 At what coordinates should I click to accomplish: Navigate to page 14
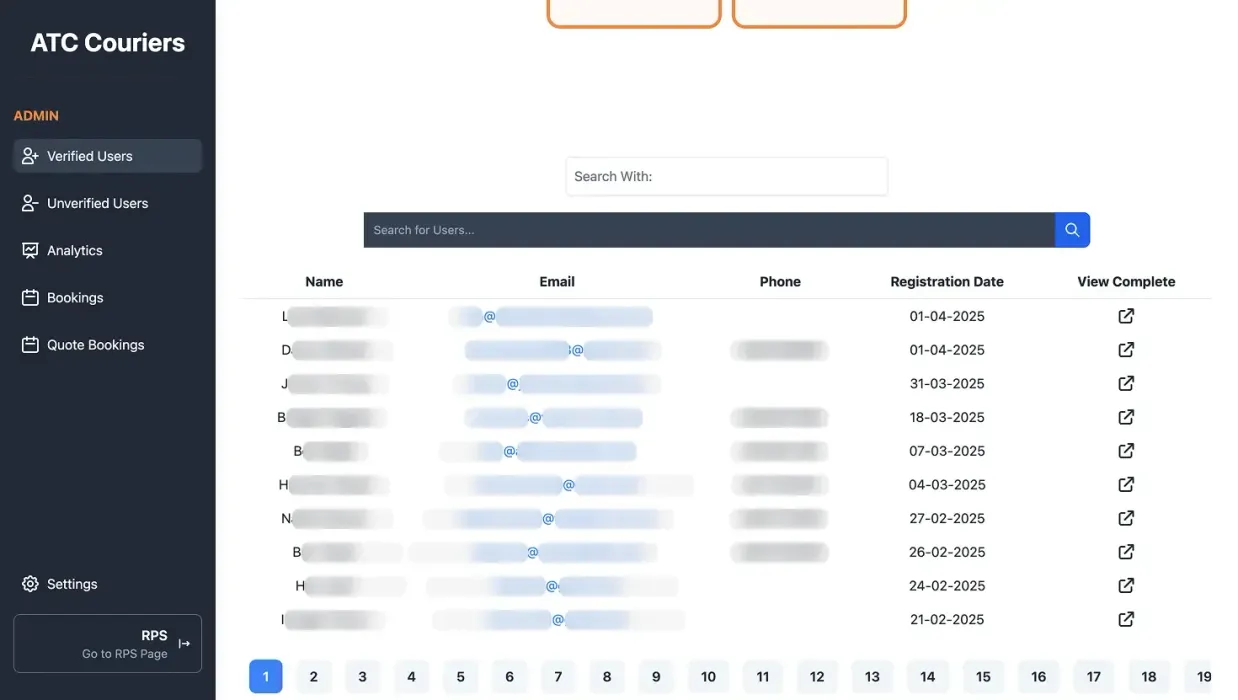click(928, 677)
